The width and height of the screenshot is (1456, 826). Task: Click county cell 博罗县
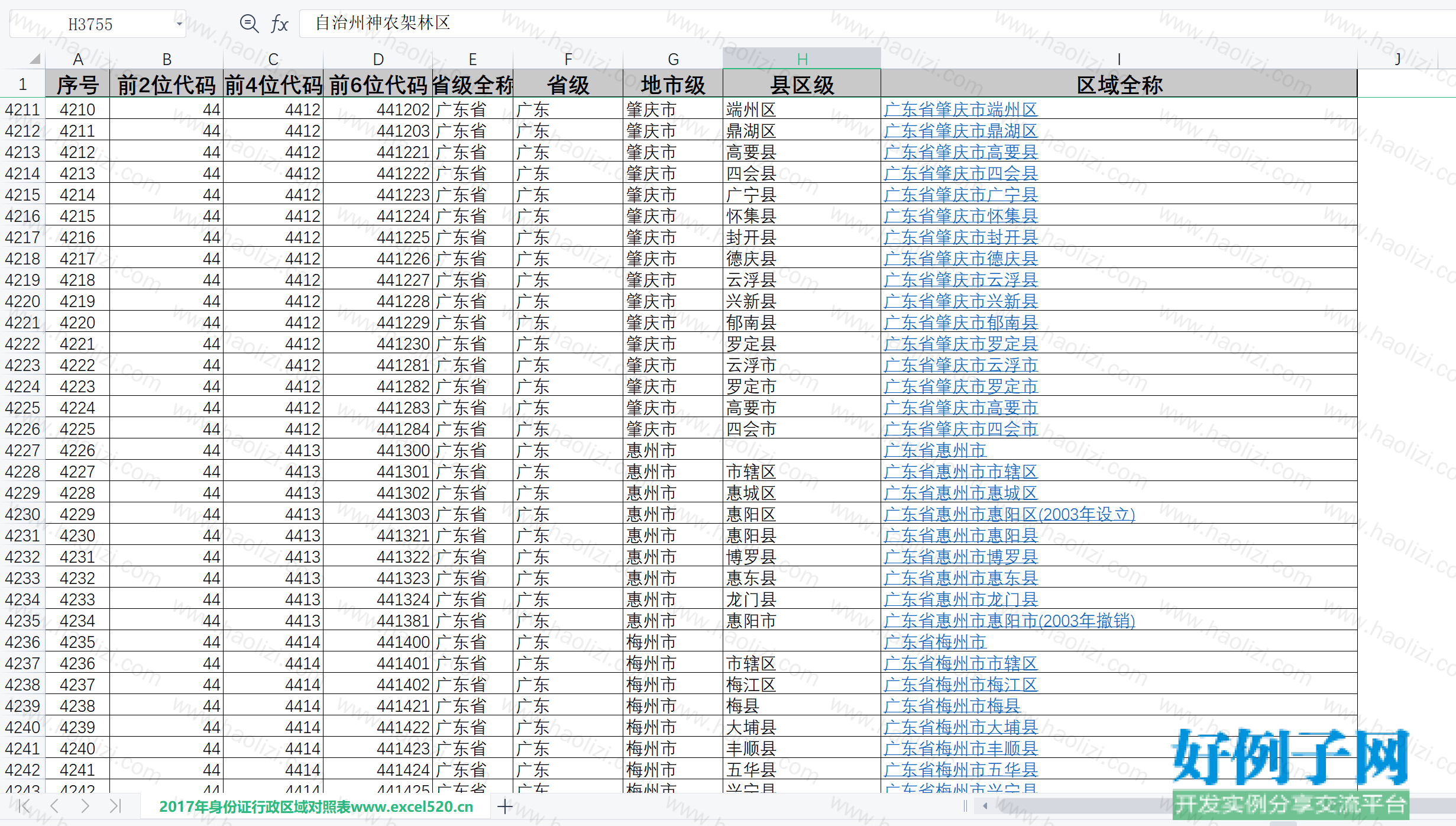(x=802, y=557)
